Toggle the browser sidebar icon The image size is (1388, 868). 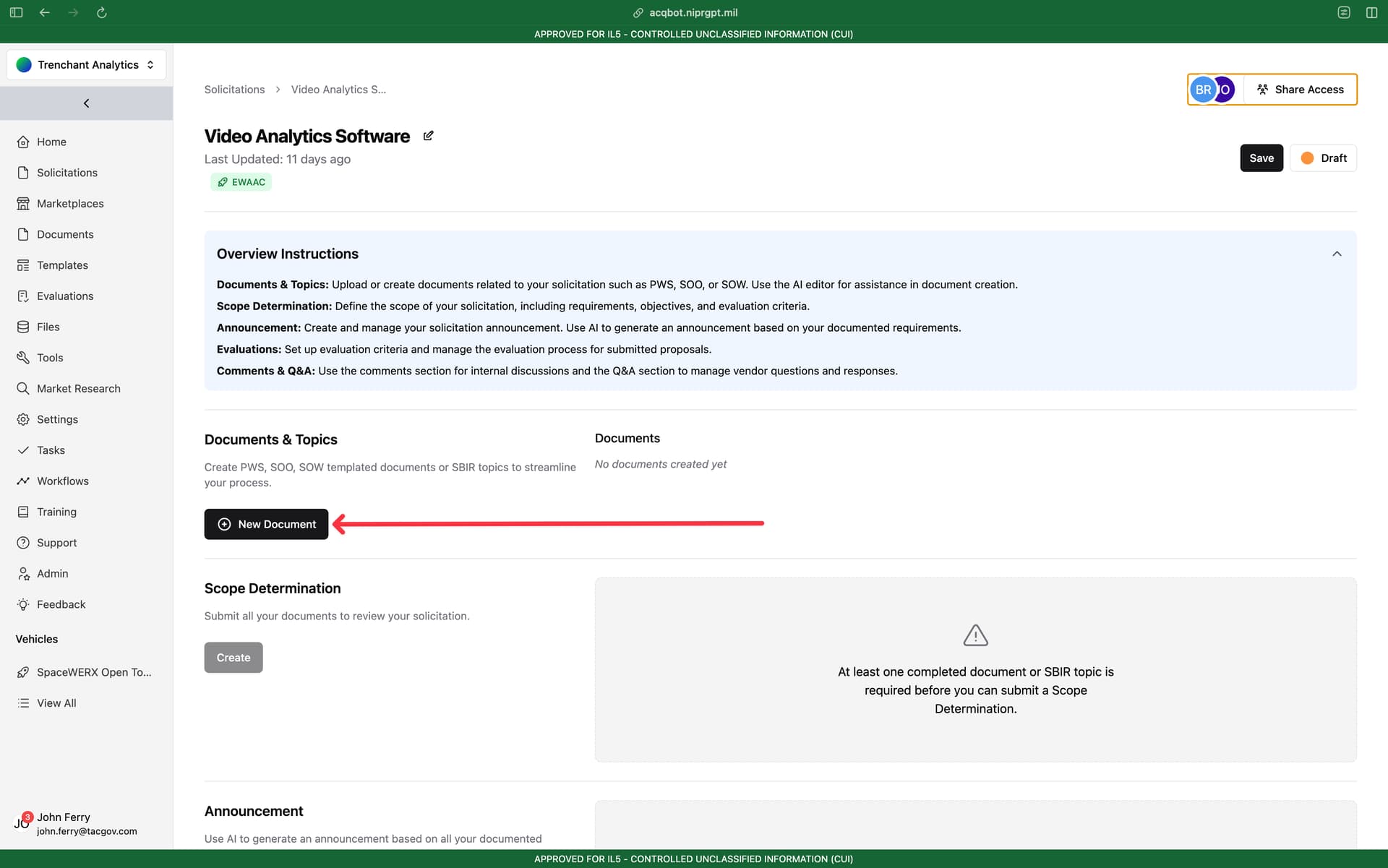16,12
